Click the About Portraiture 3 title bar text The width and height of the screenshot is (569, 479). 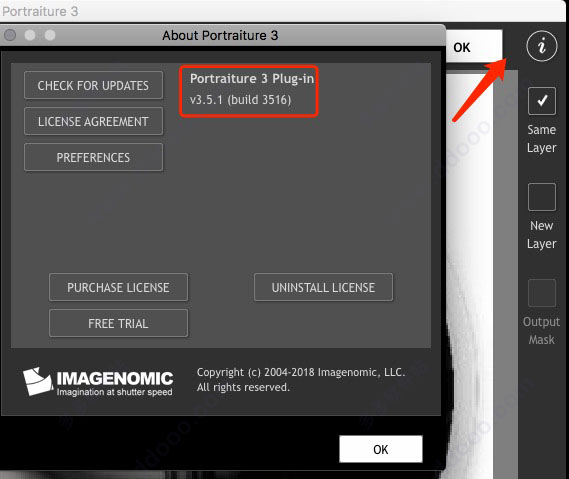tap(220, 35)
